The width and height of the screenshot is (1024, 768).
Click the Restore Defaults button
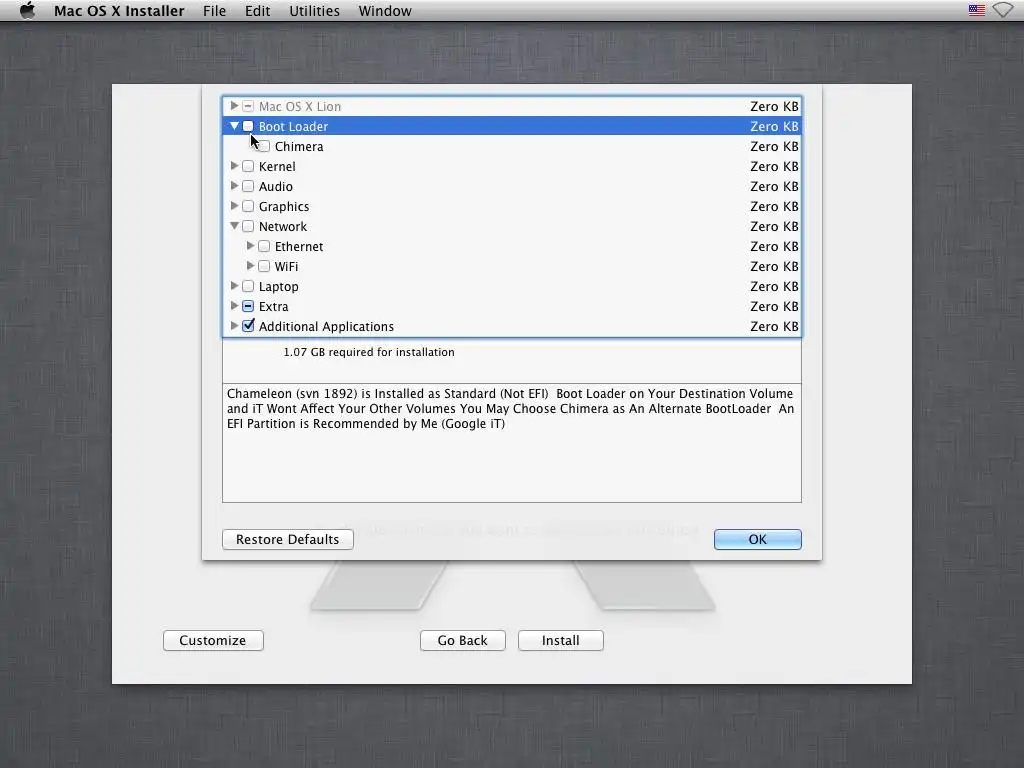(287, 539)
